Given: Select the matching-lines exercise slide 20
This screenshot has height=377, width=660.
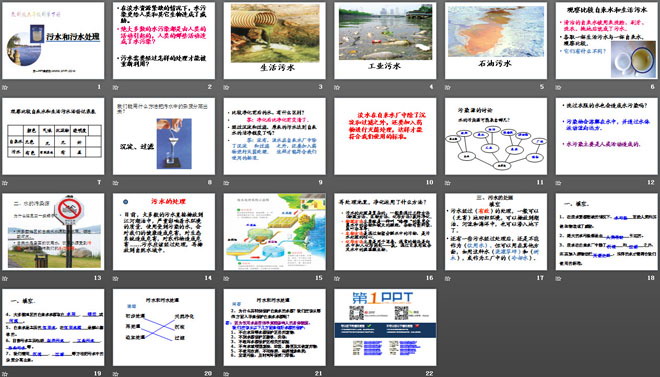Looking at the screenshot, I should [164, 327].
